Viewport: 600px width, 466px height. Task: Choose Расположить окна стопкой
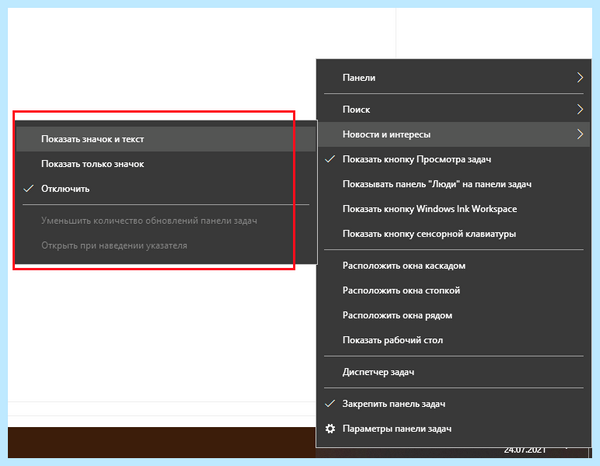click(x=454, y=290)
